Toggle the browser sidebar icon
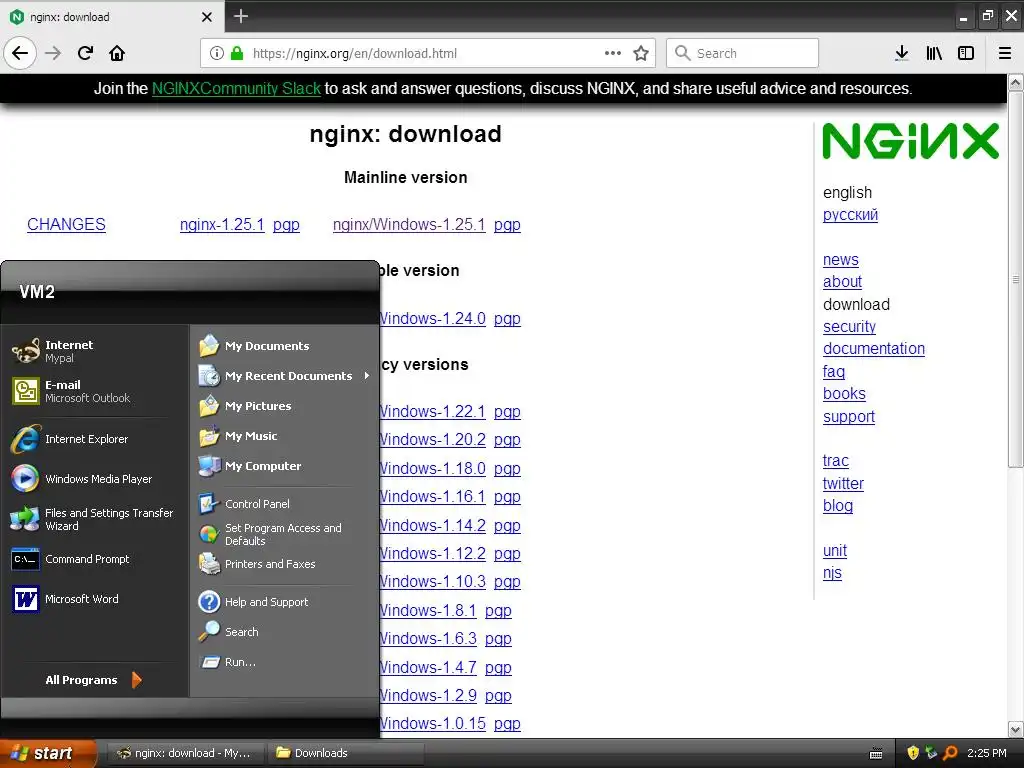The height and width of the screenshot is (768, 1024). tap(966, 53)
